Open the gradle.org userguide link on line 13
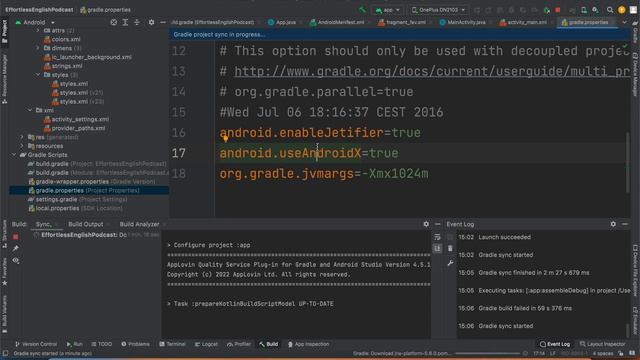Image resolution: width=640 pixels, height=360 pixels. pos(432,71)
